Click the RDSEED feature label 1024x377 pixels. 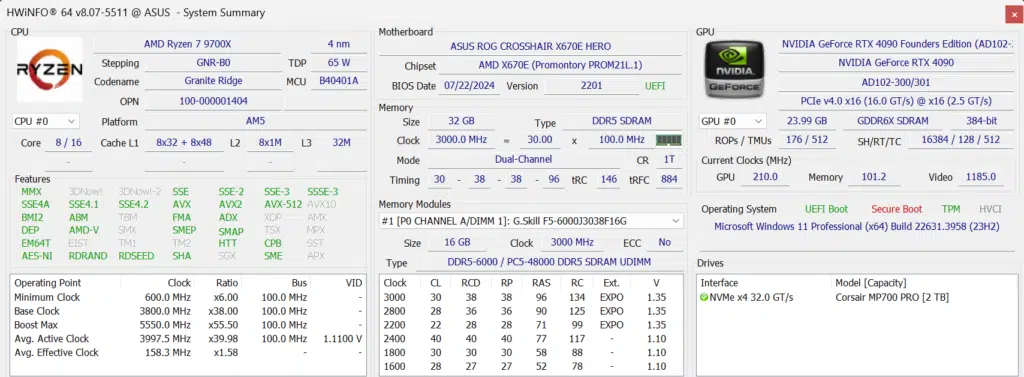click(136, 255)
